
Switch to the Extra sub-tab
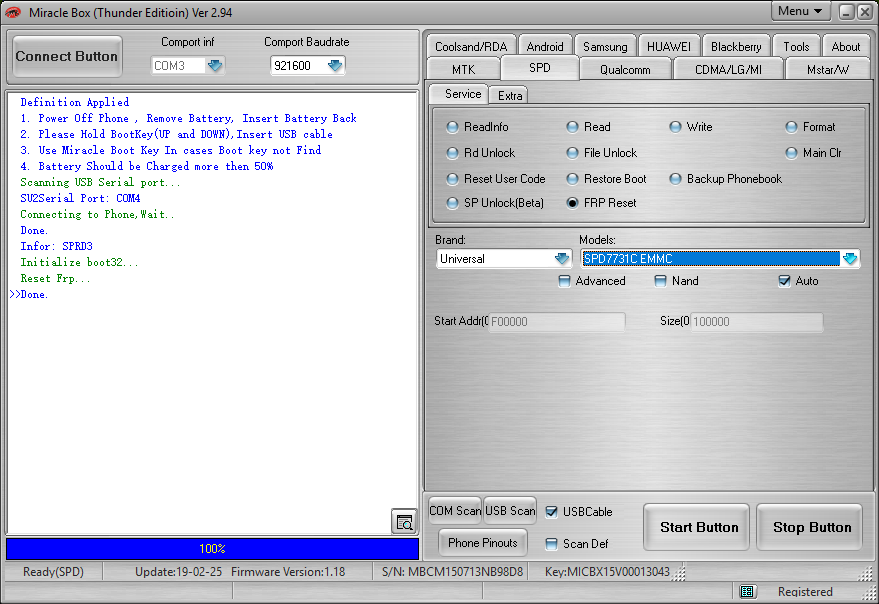[509, 96]
